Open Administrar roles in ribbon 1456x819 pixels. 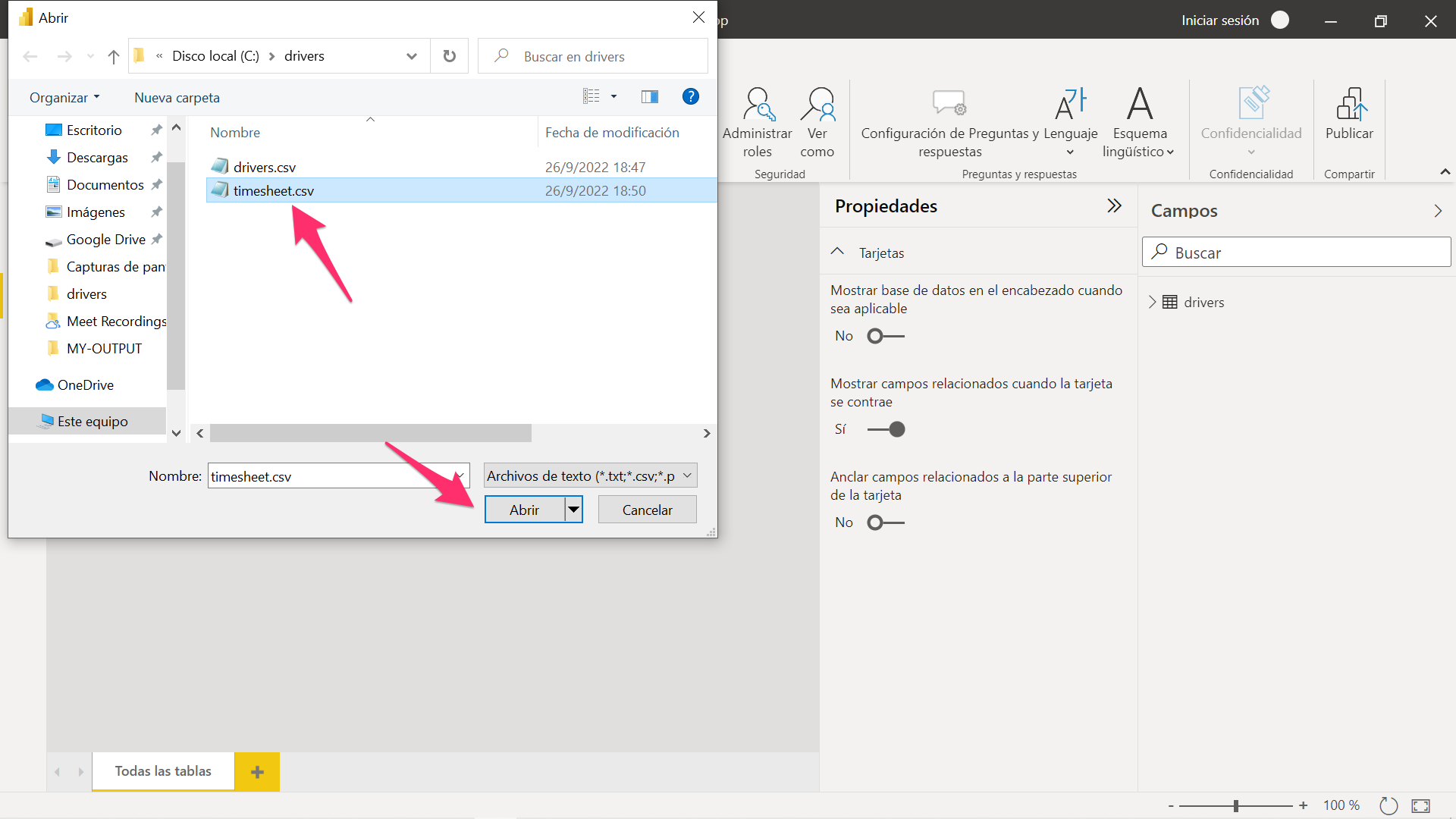pyautogui.click(x=758, y=122)
